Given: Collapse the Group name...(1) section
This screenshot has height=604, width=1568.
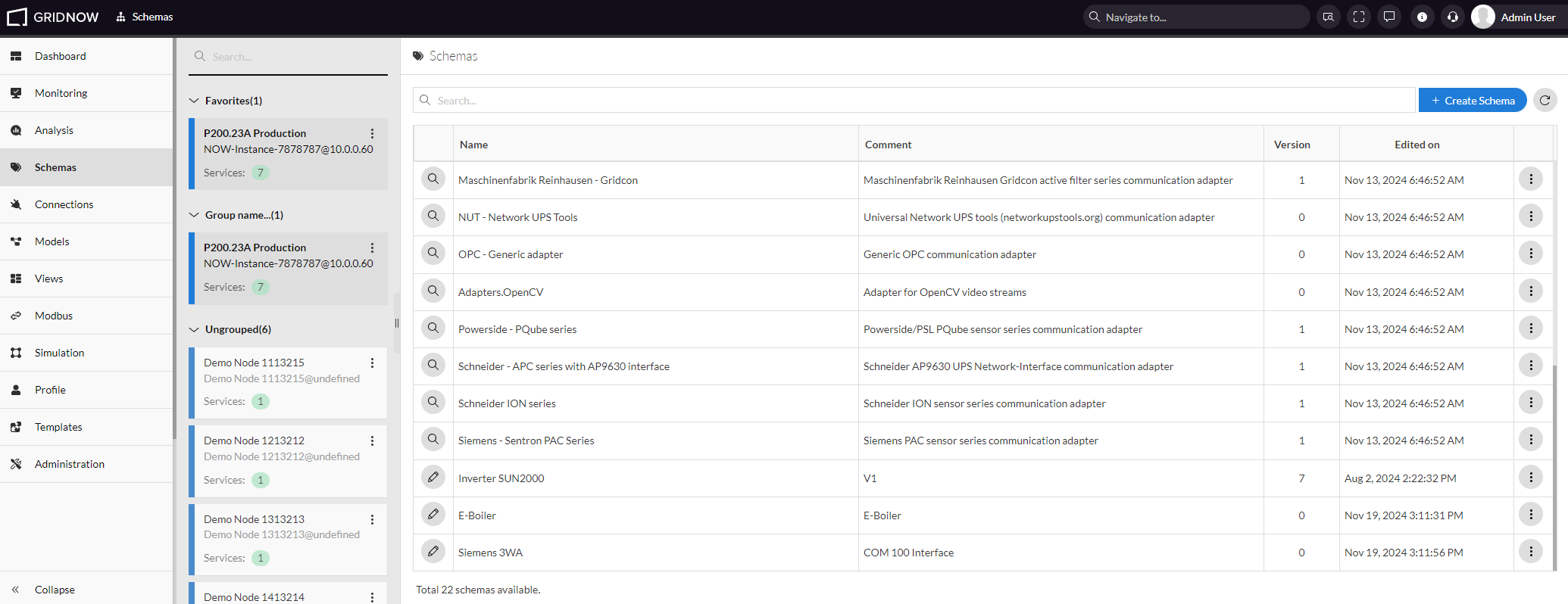Looking at the screenshot, I should click(x=194, y=215).
